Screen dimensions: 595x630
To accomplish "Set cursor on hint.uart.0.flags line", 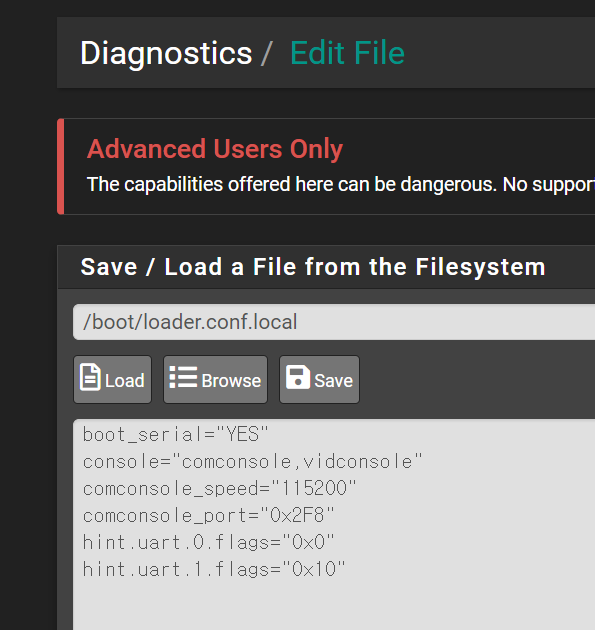I will [209, 542].
